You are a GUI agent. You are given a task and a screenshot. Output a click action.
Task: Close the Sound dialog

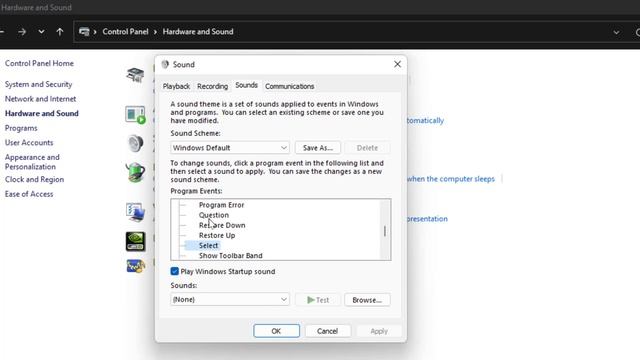point(397,64)
